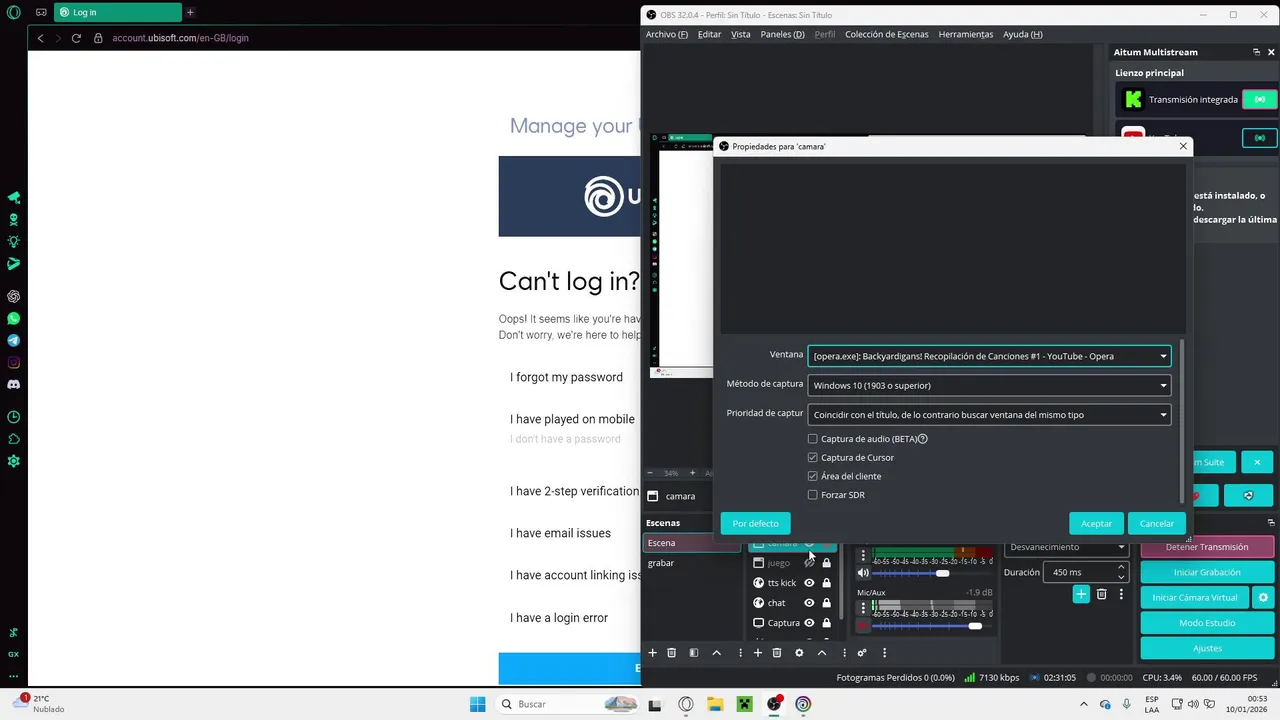Select the grabar scene

(x=691, y=563)
